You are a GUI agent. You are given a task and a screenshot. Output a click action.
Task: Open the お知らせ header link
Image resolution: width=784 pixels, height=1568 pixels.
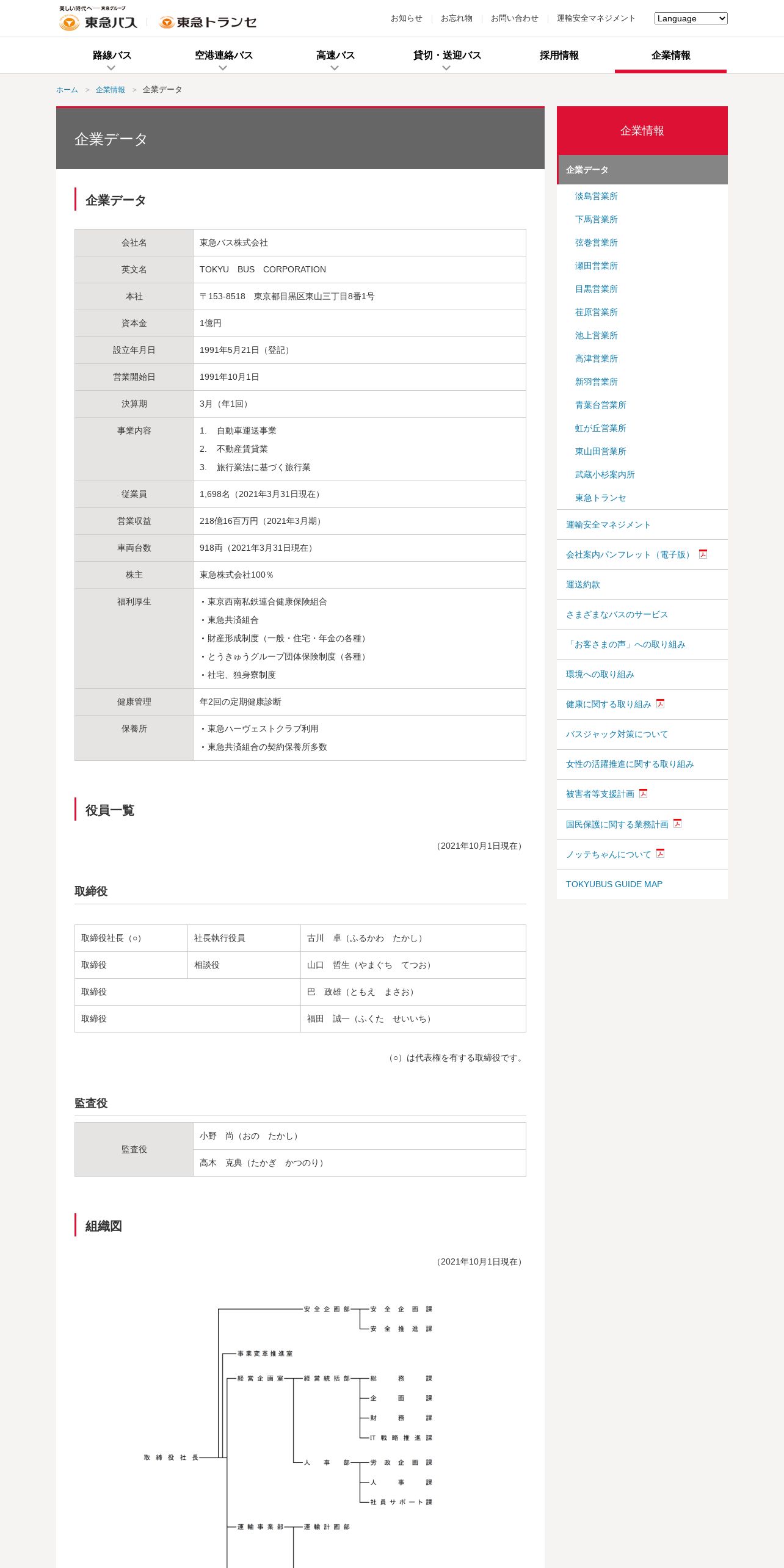[x=406, y=18]
